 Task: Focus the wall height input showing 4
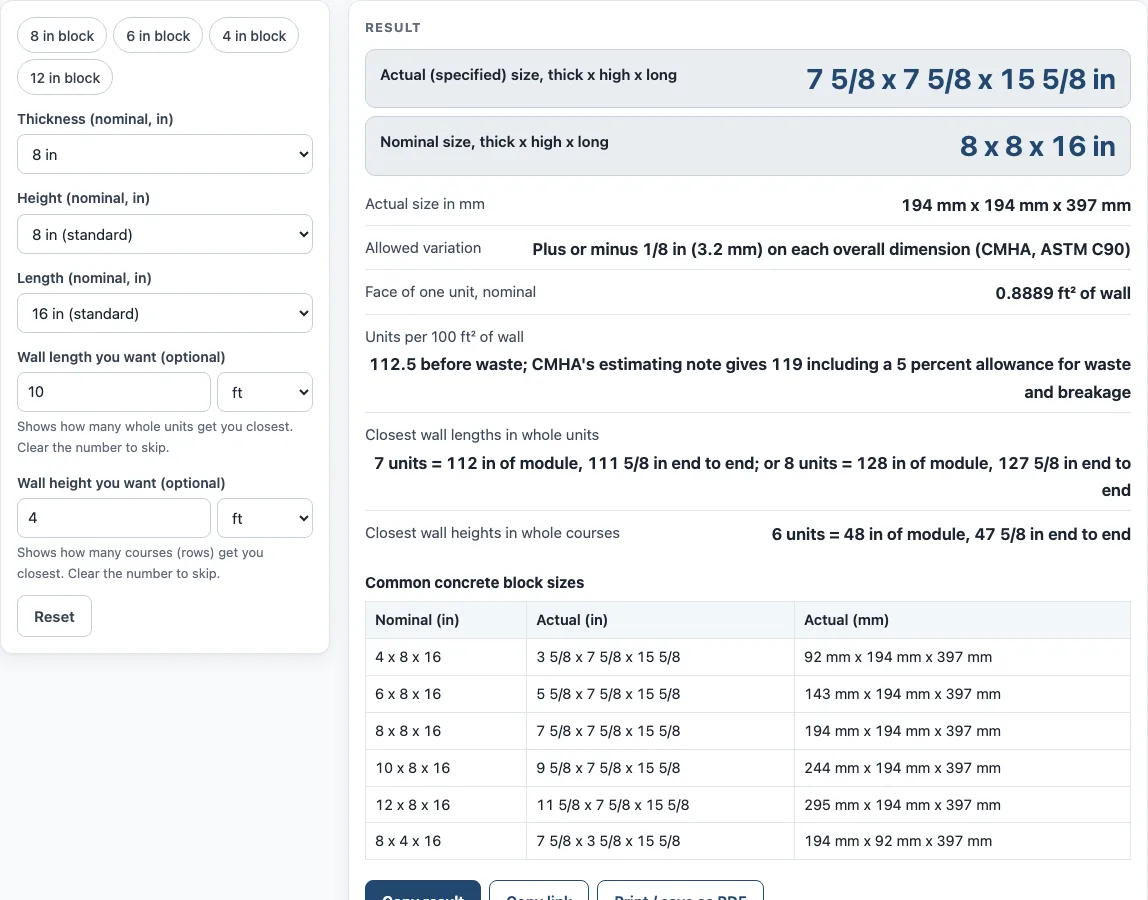tap(114, 518)
